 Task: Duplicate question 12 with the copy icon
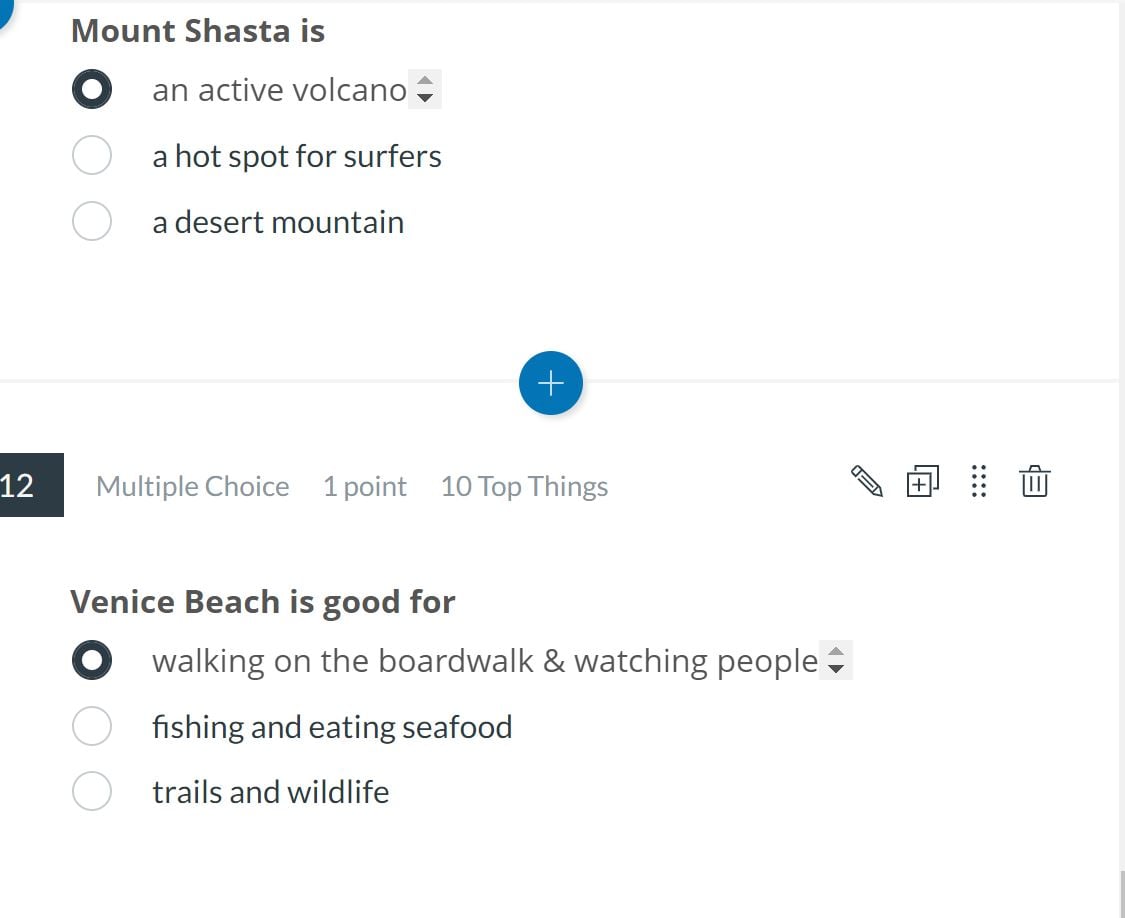(922, 481)
